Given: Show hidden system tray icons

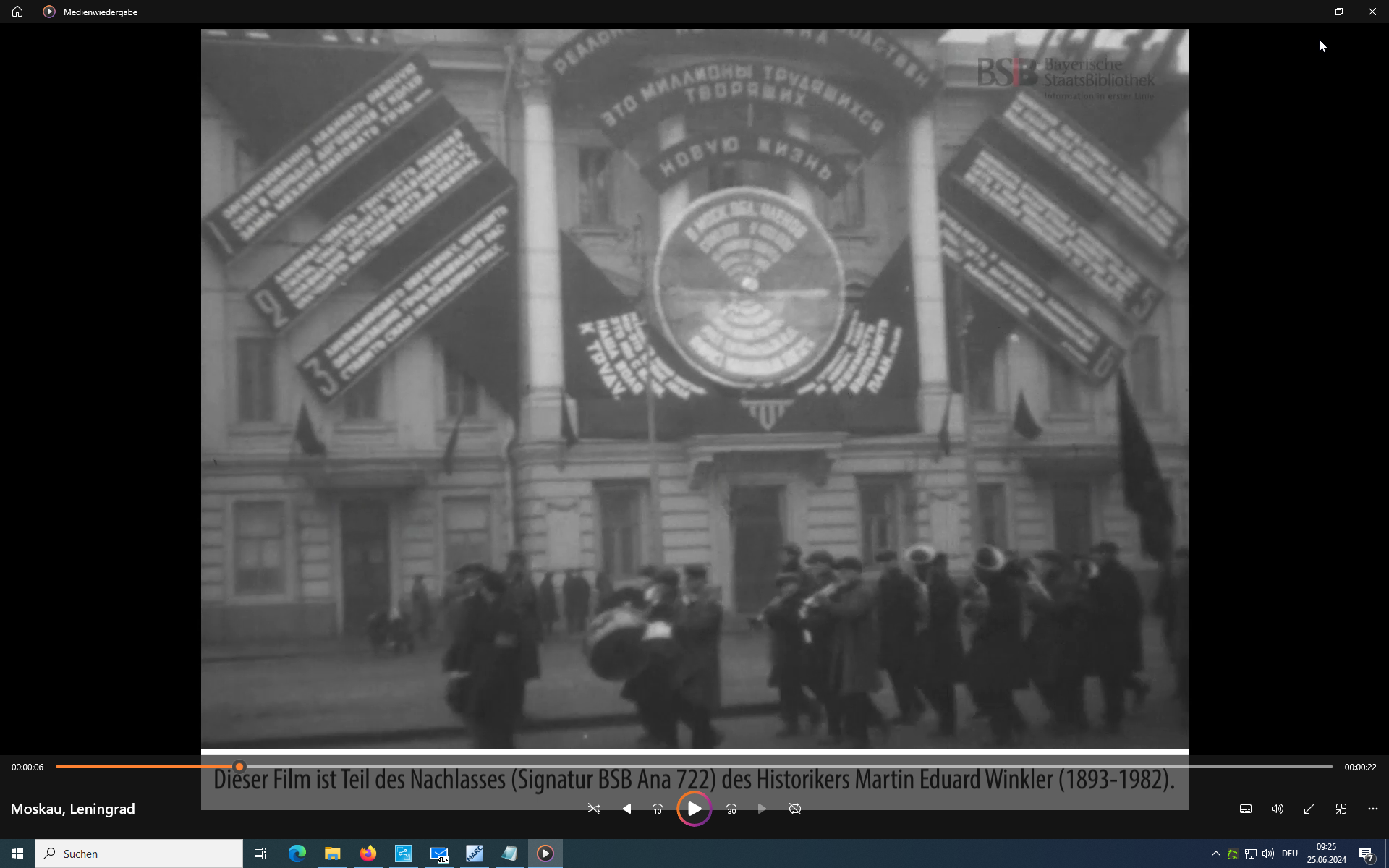Looking at the screenshot, I should point(1215,854).
